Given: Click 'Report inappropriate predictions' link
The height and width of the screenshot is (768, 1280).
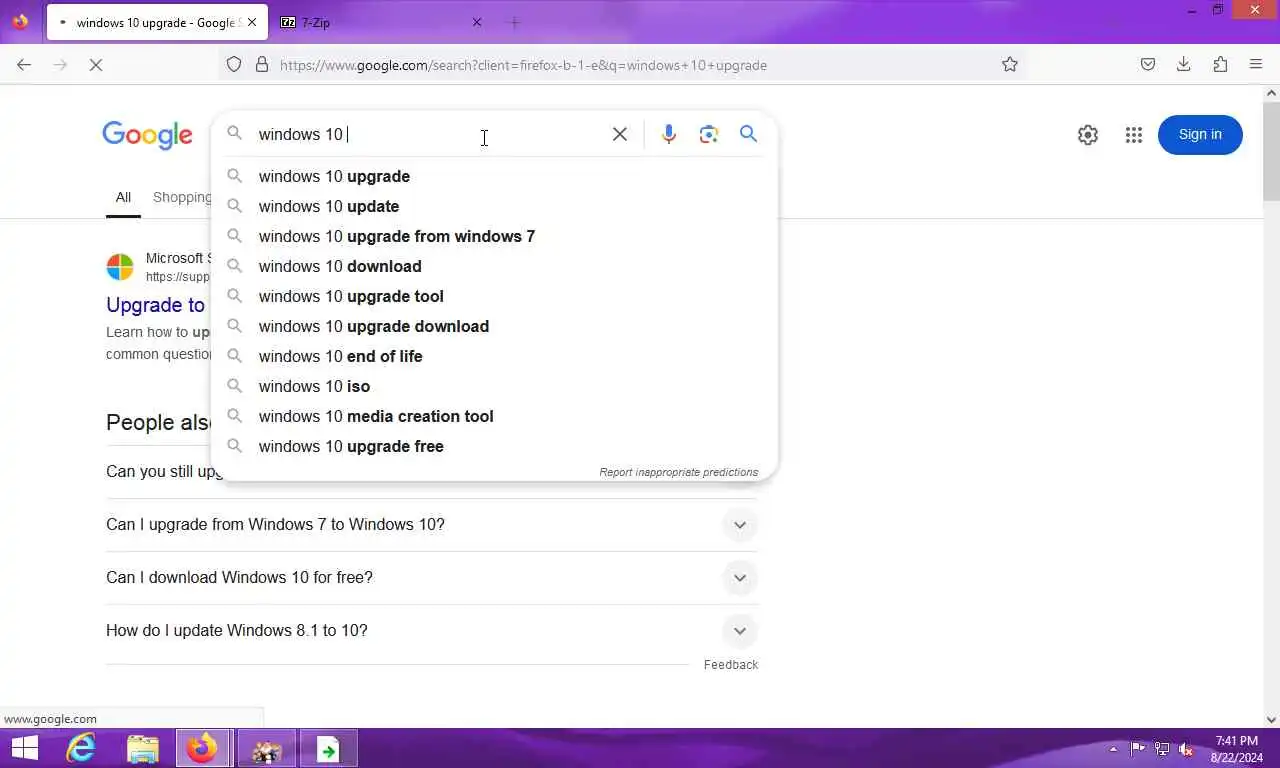Looking at the screenshot, I should click(x=679, y=472).
